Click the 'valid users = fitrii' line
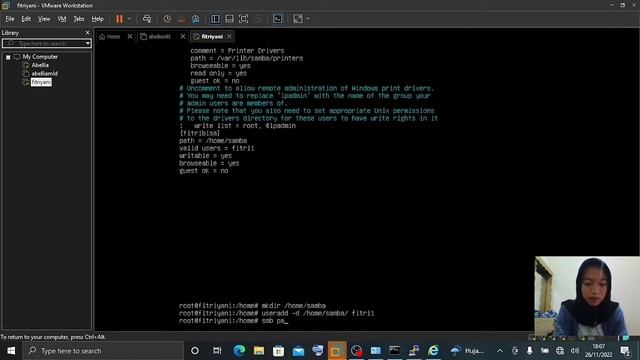The height and width of the screenshot is (360, 640). 217,148
